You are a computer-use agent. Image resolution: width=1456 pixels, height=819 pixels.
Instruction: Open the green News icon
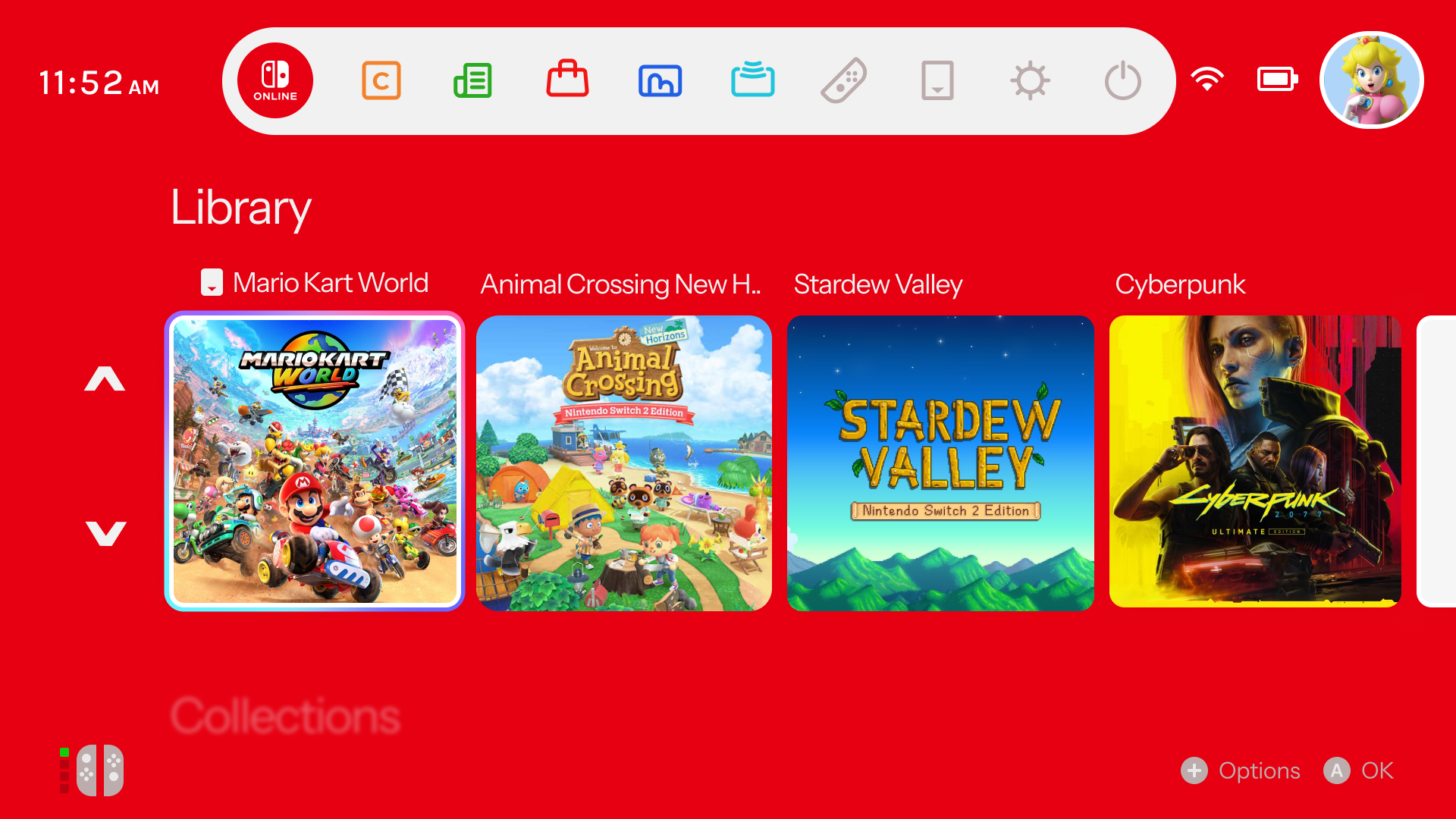[473, 80]
